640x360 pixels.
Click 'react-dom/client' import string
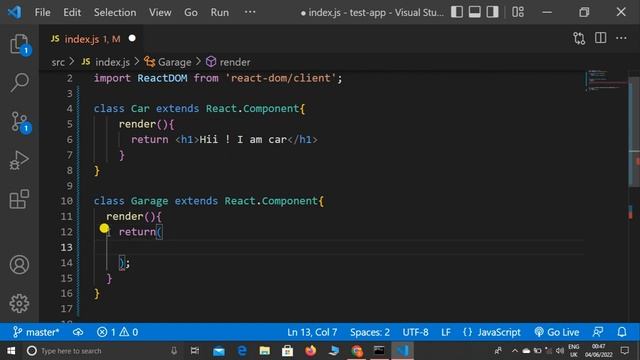[x=281, y=78]
